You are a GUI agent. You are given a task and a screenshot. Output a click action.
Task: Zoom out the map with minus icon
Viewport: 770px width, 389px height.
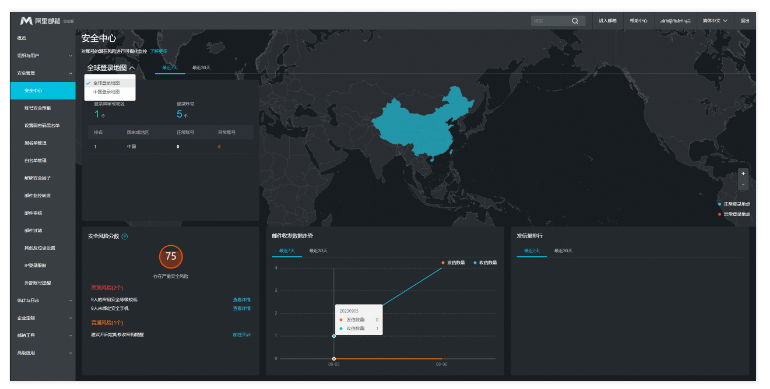click(x=743, y=184)
